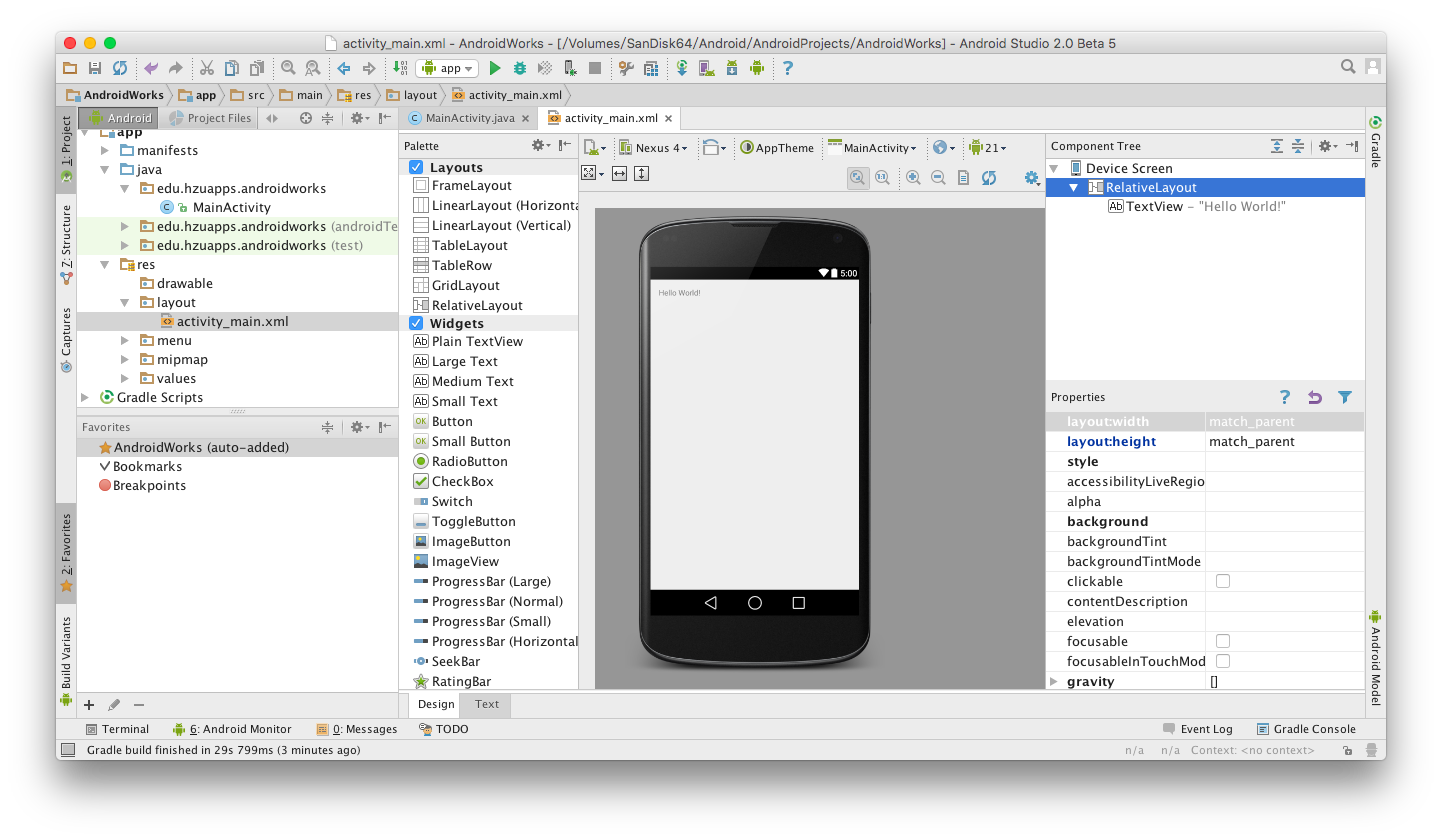This screenshot has width=1442, height=840.
Task: Click Zoom to Fit in preview toolbar
Action: [x=857, y=177]
